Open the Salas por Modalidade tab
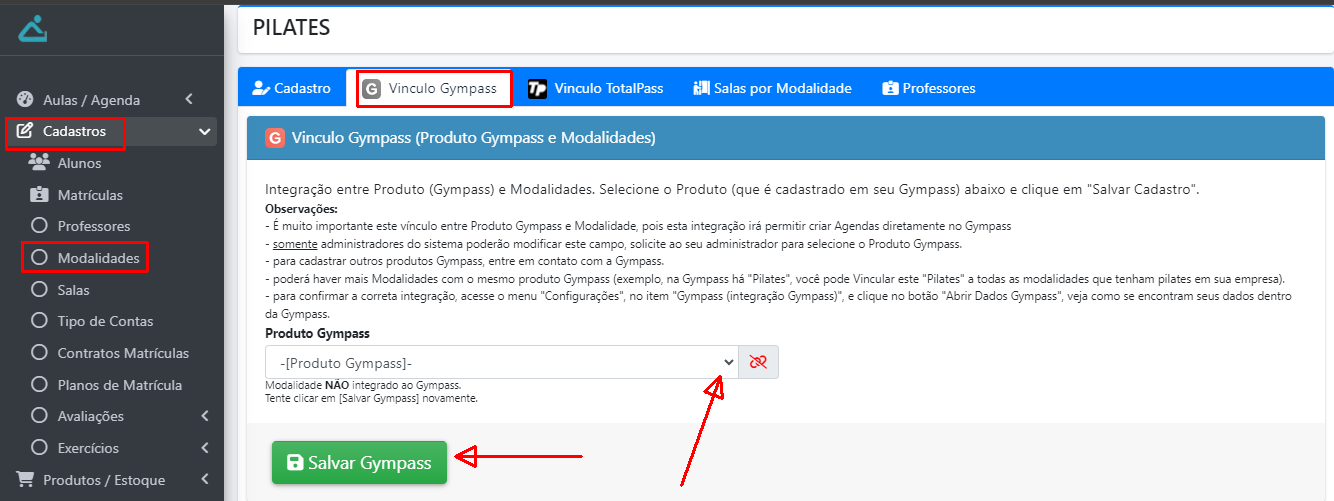Image resolution: width=1334 pixels, height=501 pixels. 772,88
